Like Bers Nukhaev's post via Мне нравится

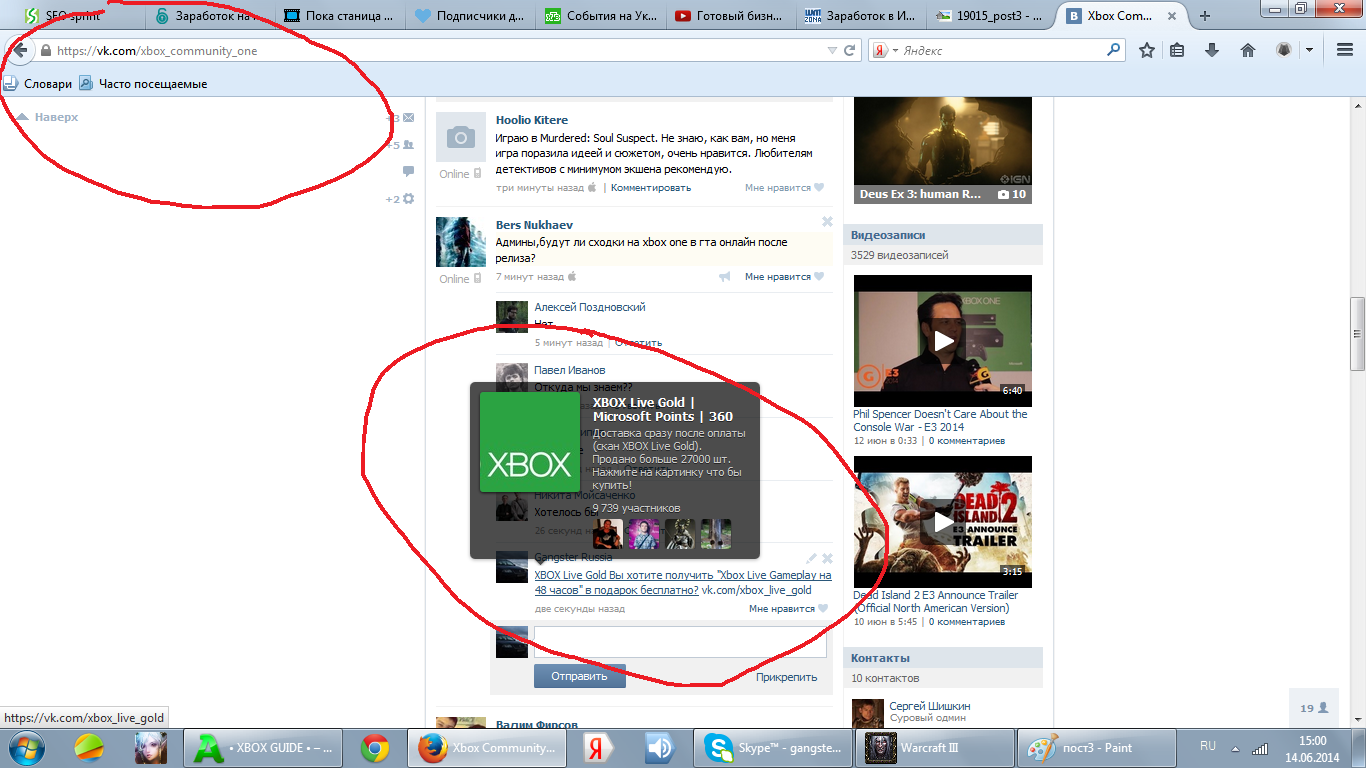pyautogui.click(x=784, y=277)
